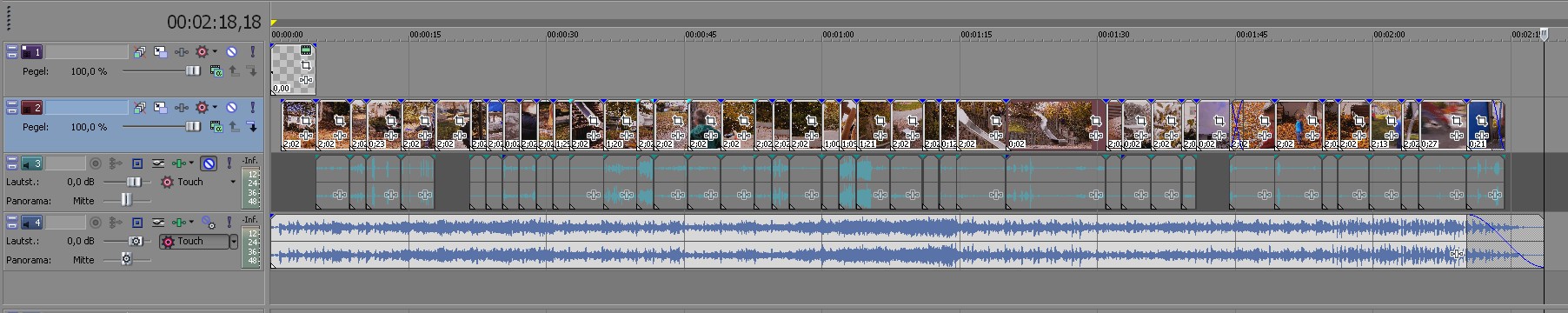
Task: Select track 3 number badge
Action: click(32, 163)
